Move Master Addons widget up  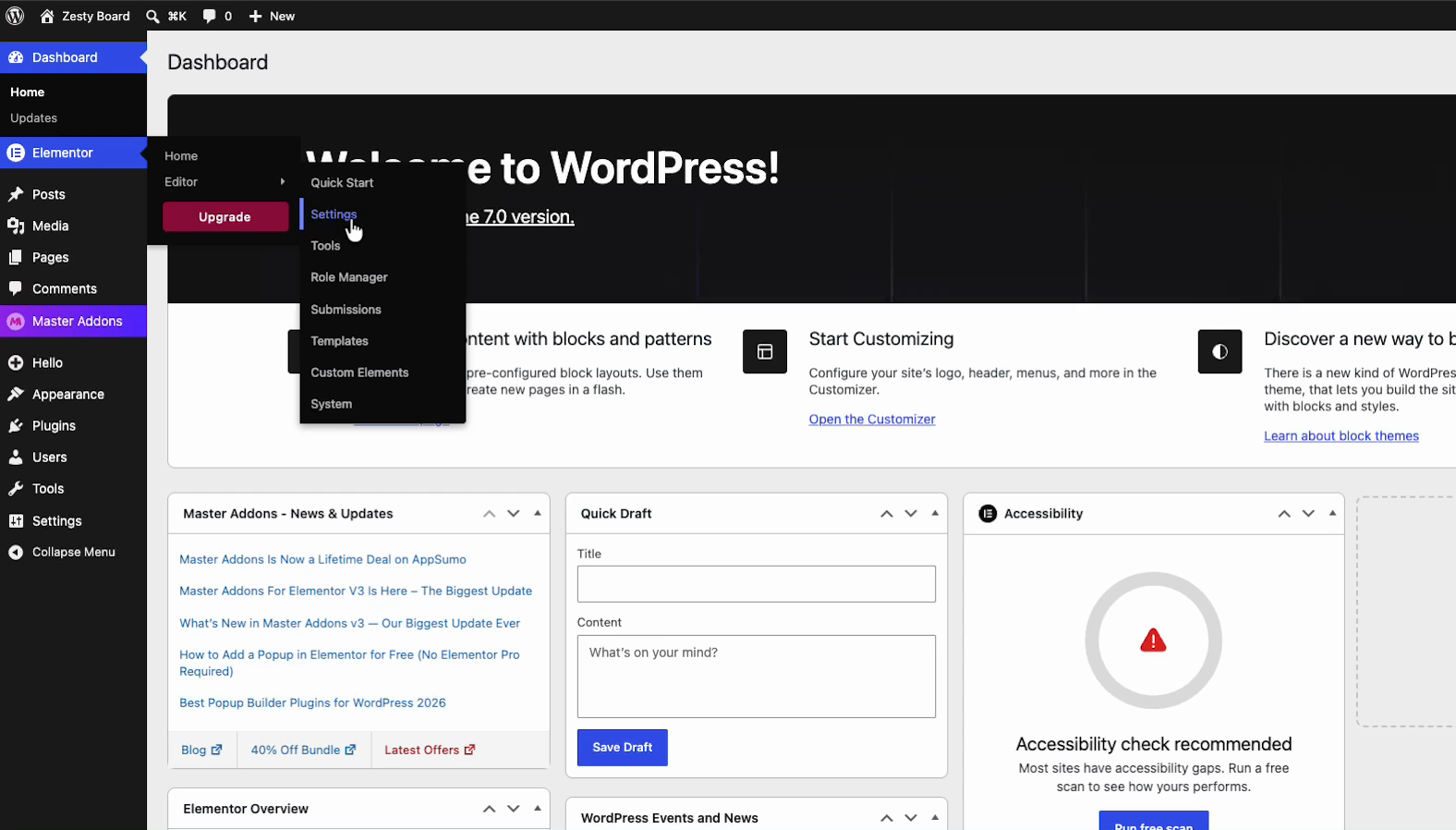point(489,513)
